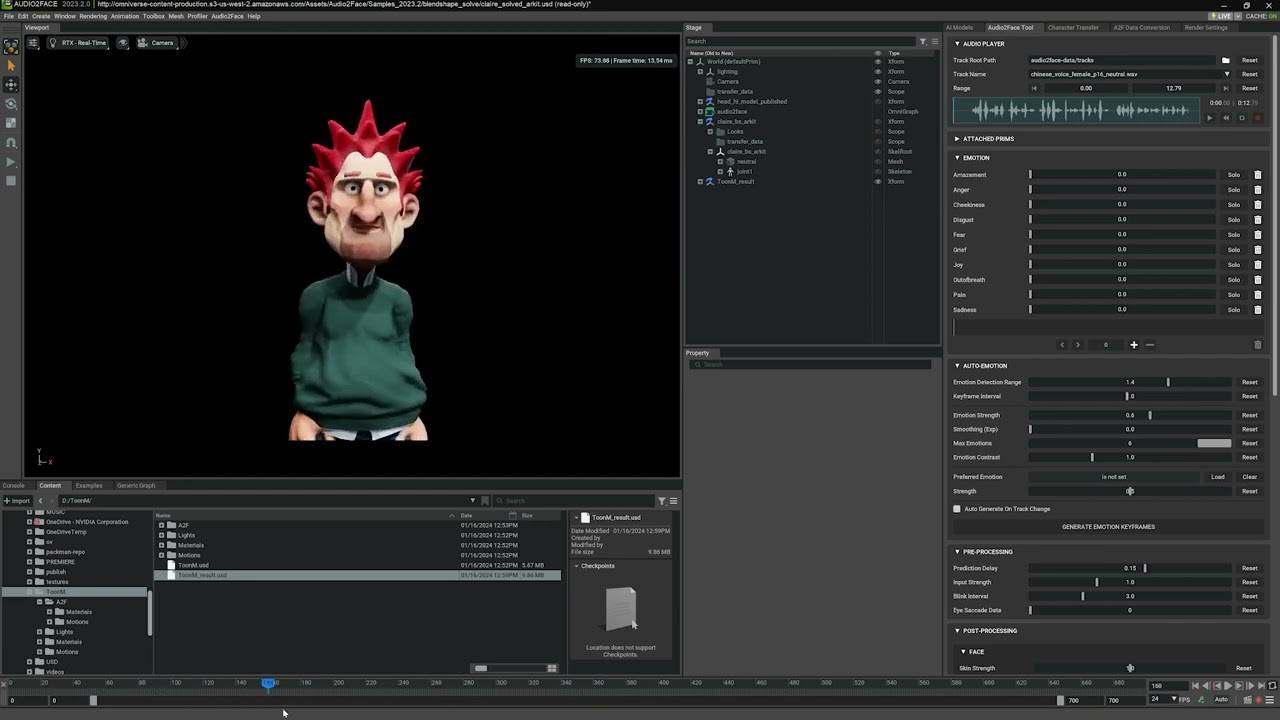Open the Audio2Face menu in the menu bar
This screenshot has height=720, width=1280.
[227, 16]
